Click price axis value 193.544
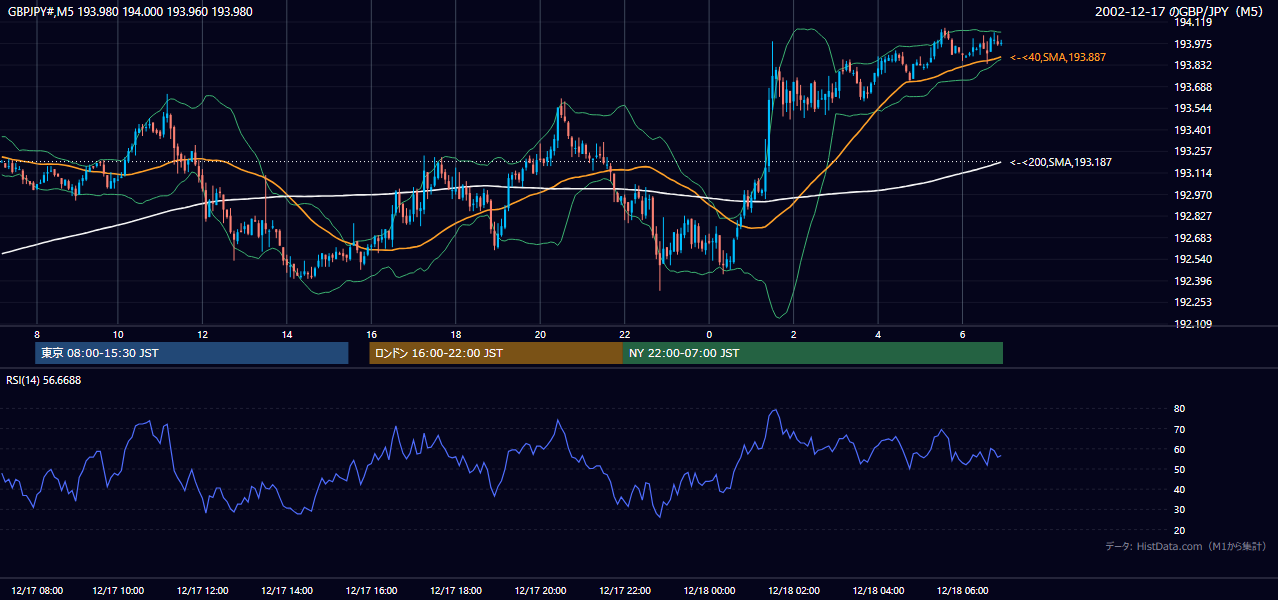The height and width of the screenshot is (600, 1278). 1193,108
